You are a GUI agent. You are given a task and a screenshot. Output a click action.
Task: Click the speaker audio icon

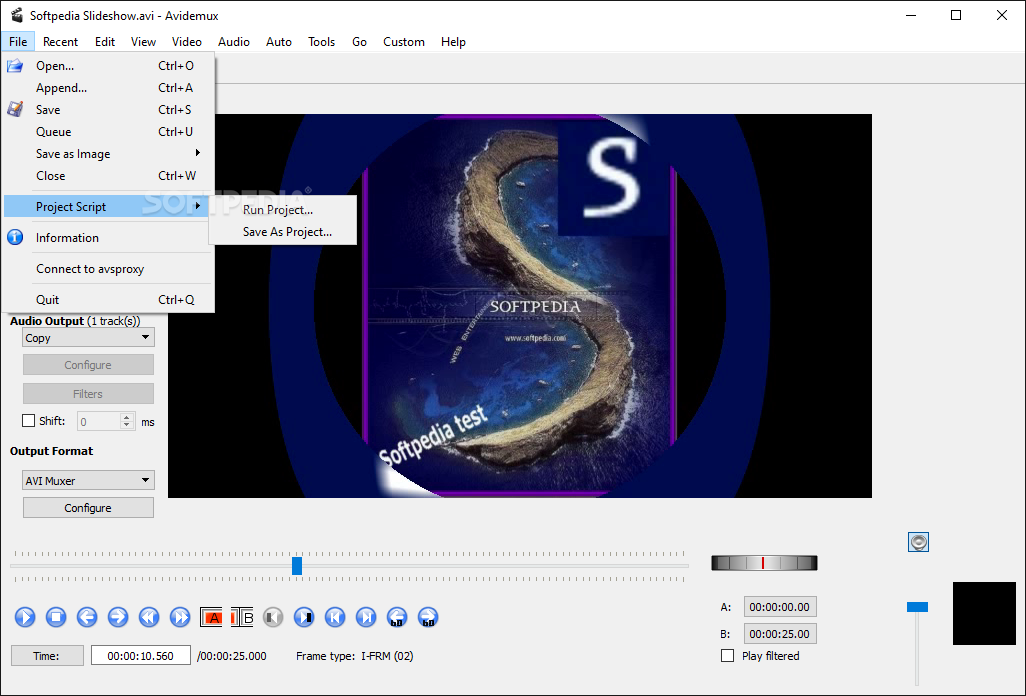(919, 542)
